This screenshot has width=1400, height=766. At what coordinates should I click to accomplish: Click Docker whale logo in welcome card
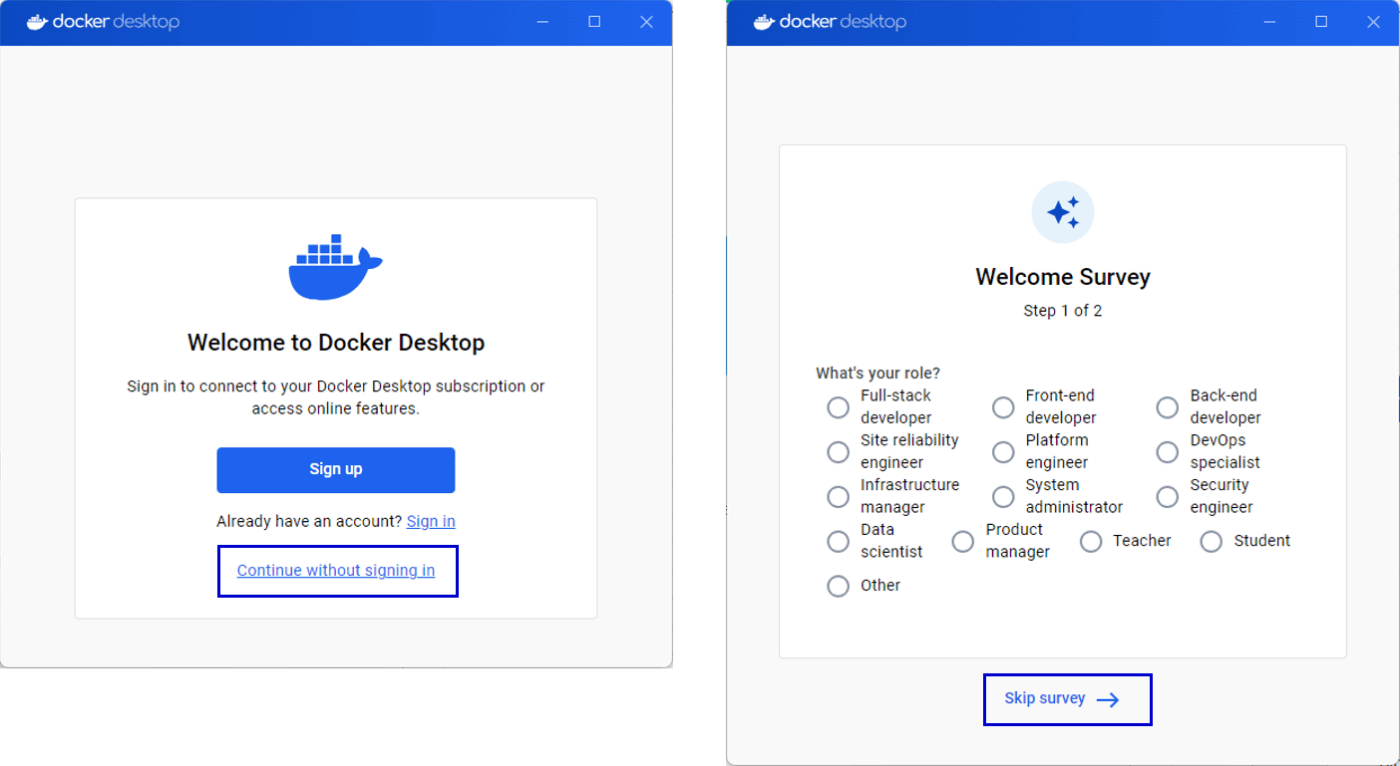[335, 267]
